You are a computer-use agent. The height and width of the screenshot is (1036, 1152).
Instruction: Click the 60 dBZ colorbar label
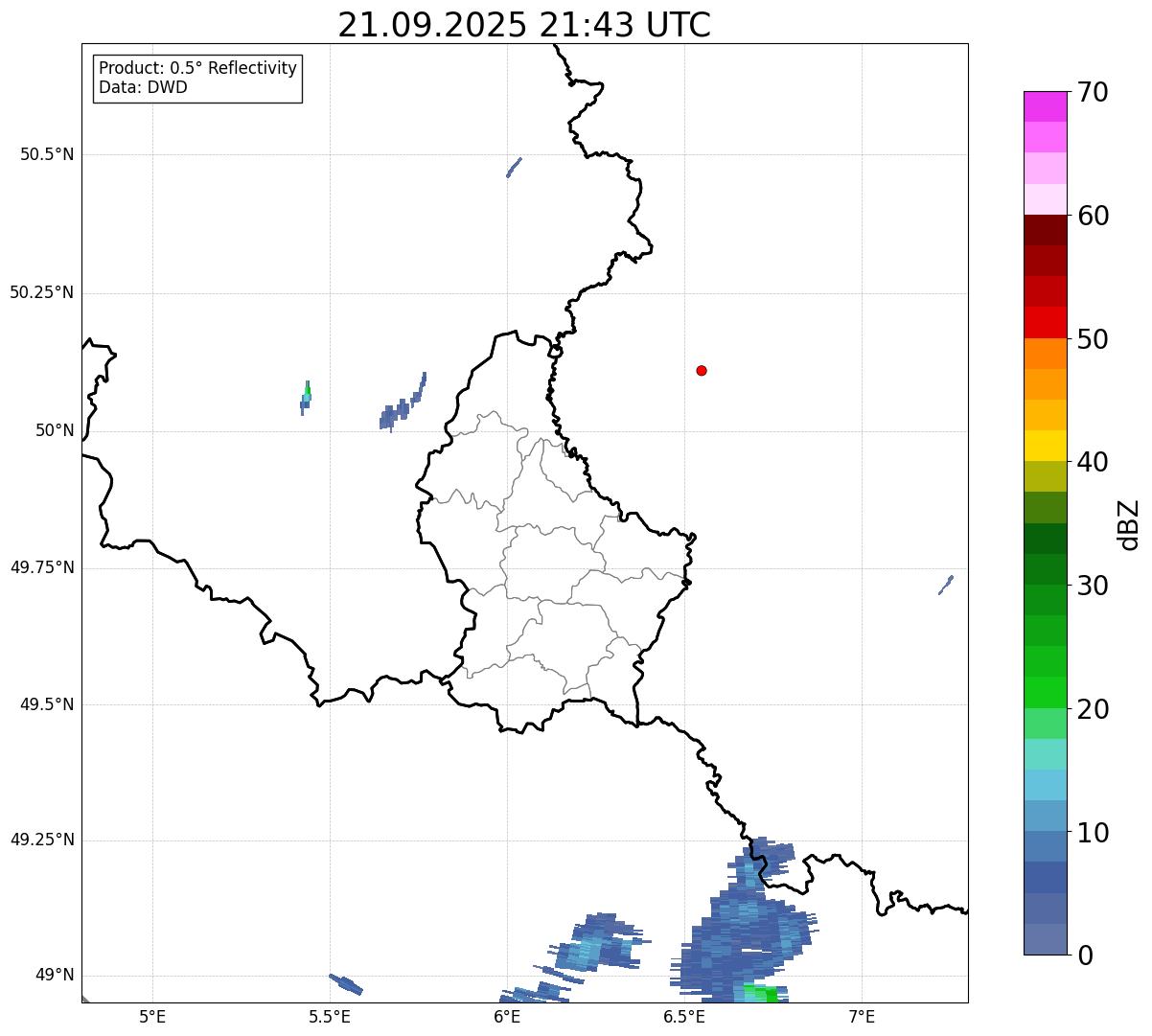(1093, 216)
